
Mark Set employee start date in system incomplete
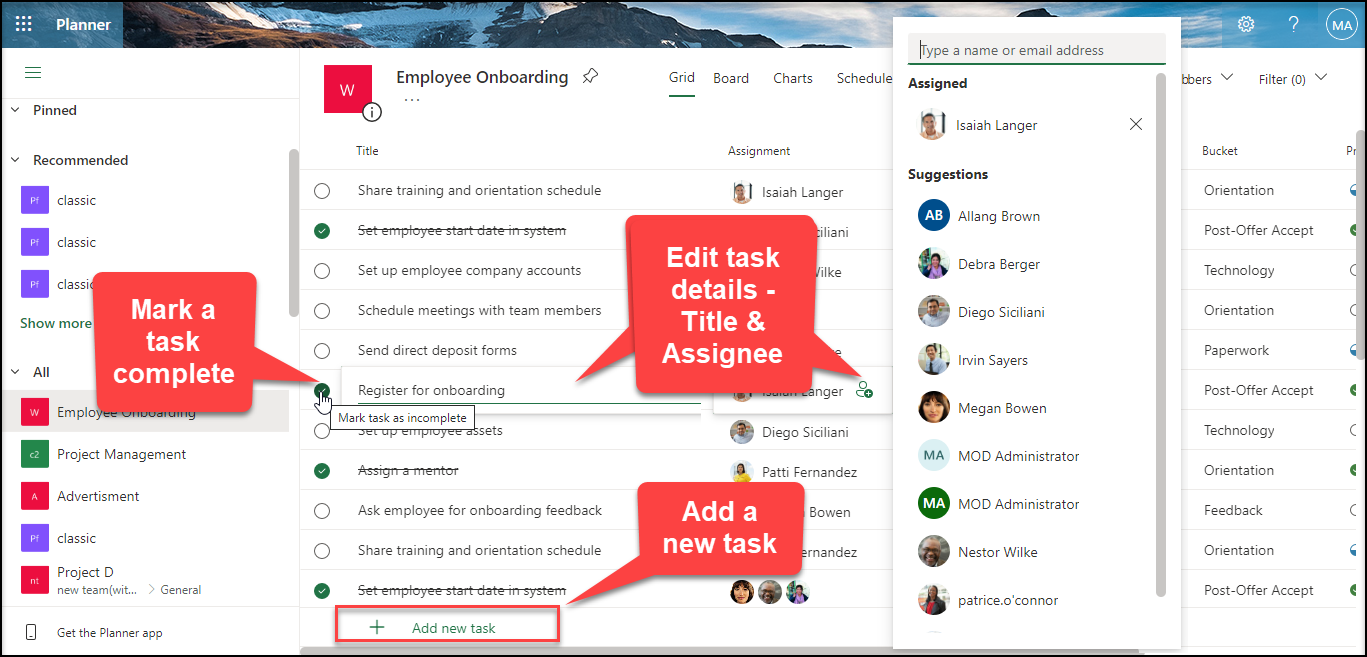tap(322, 230)
